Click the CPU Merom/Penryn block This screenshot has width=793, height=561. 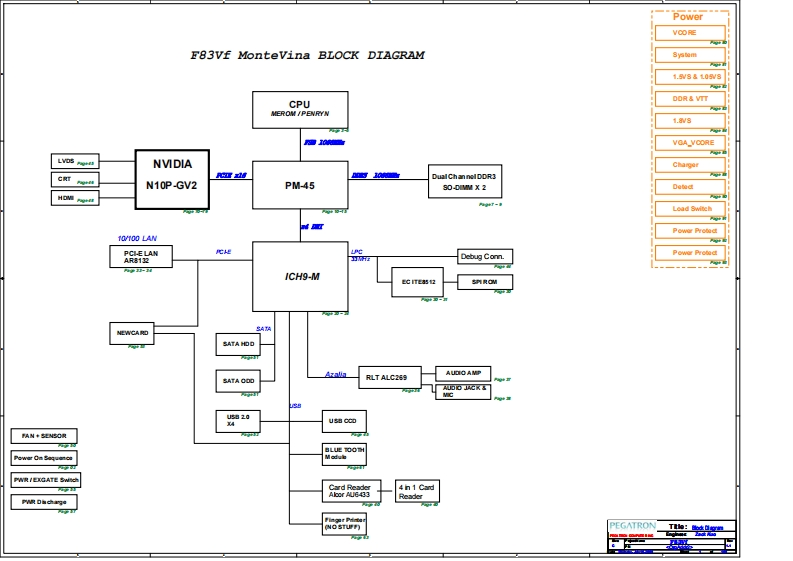(x=299, y=109)
